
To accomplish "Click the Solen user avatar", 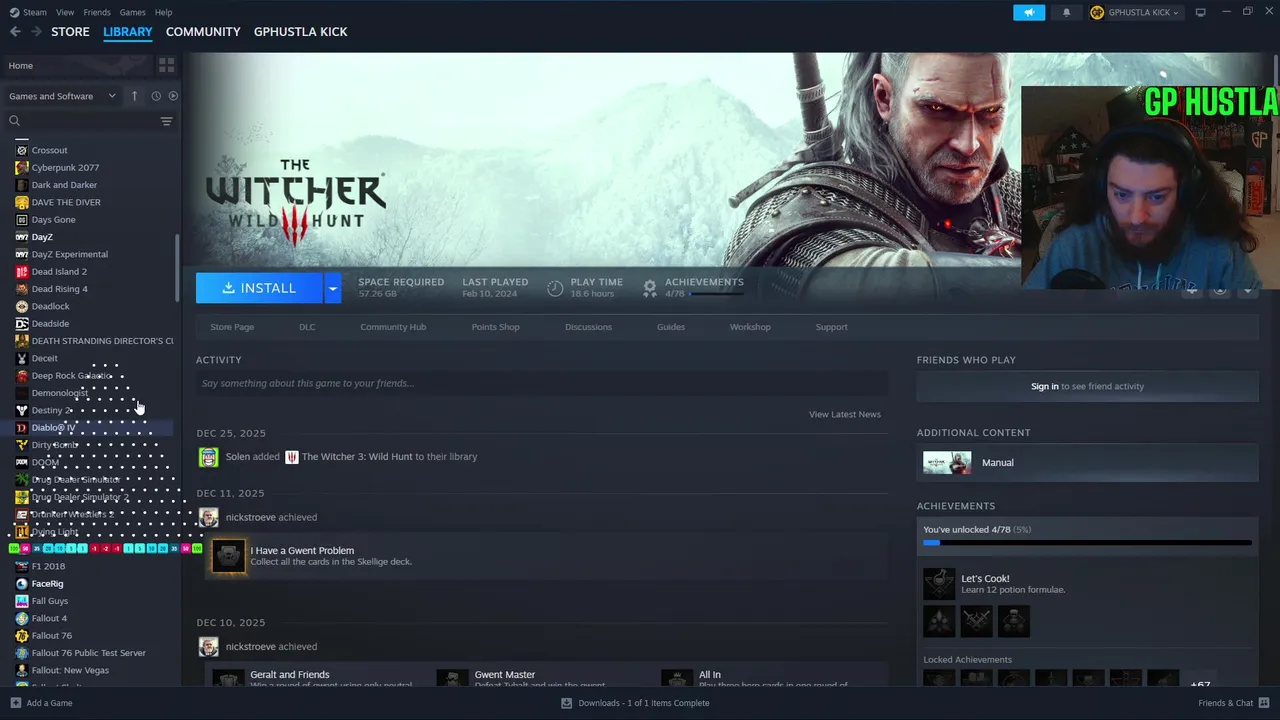I will (208, 457).
